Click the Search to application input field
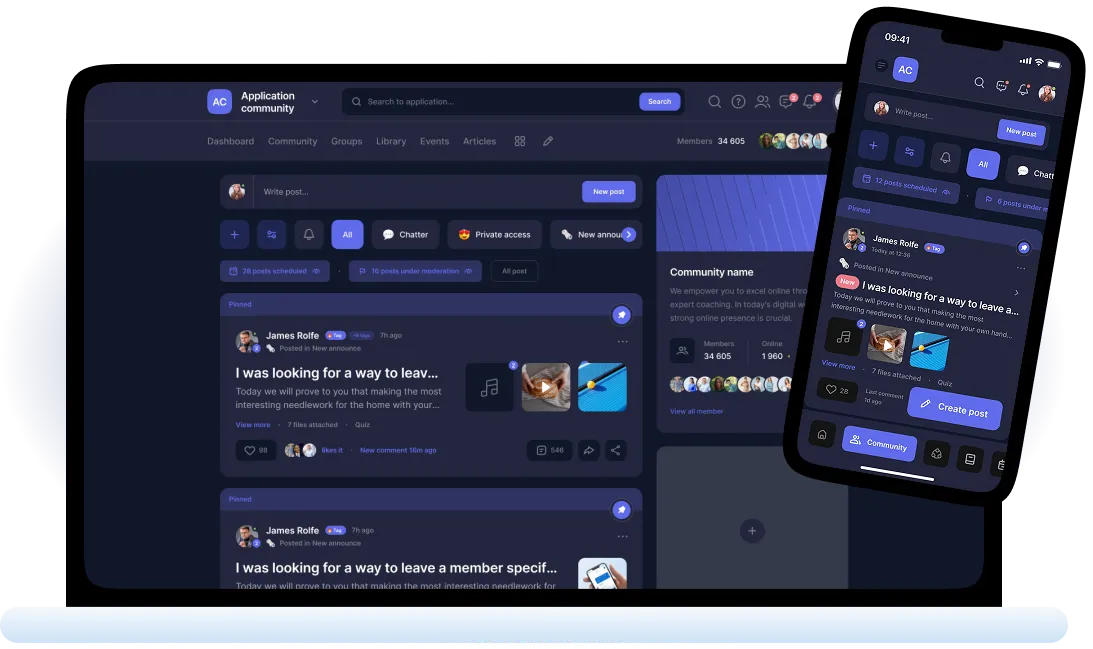The width and height of the screenshot is (1093, 649). [490, 102]
